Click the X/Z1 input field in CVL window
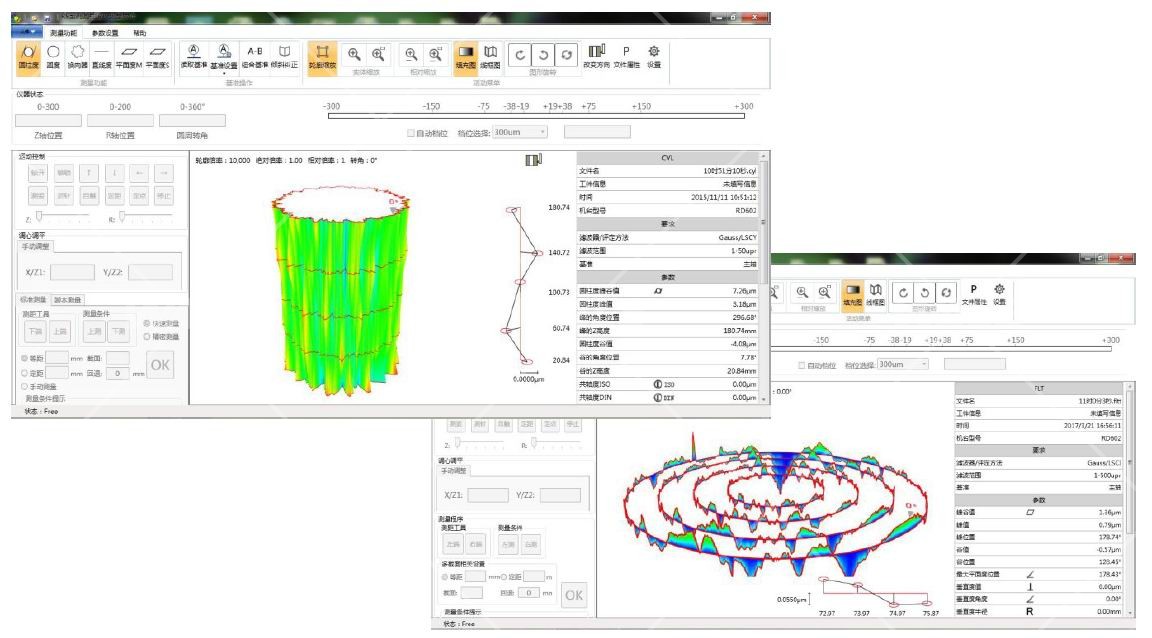1152x638 pixels. point(72,272)
